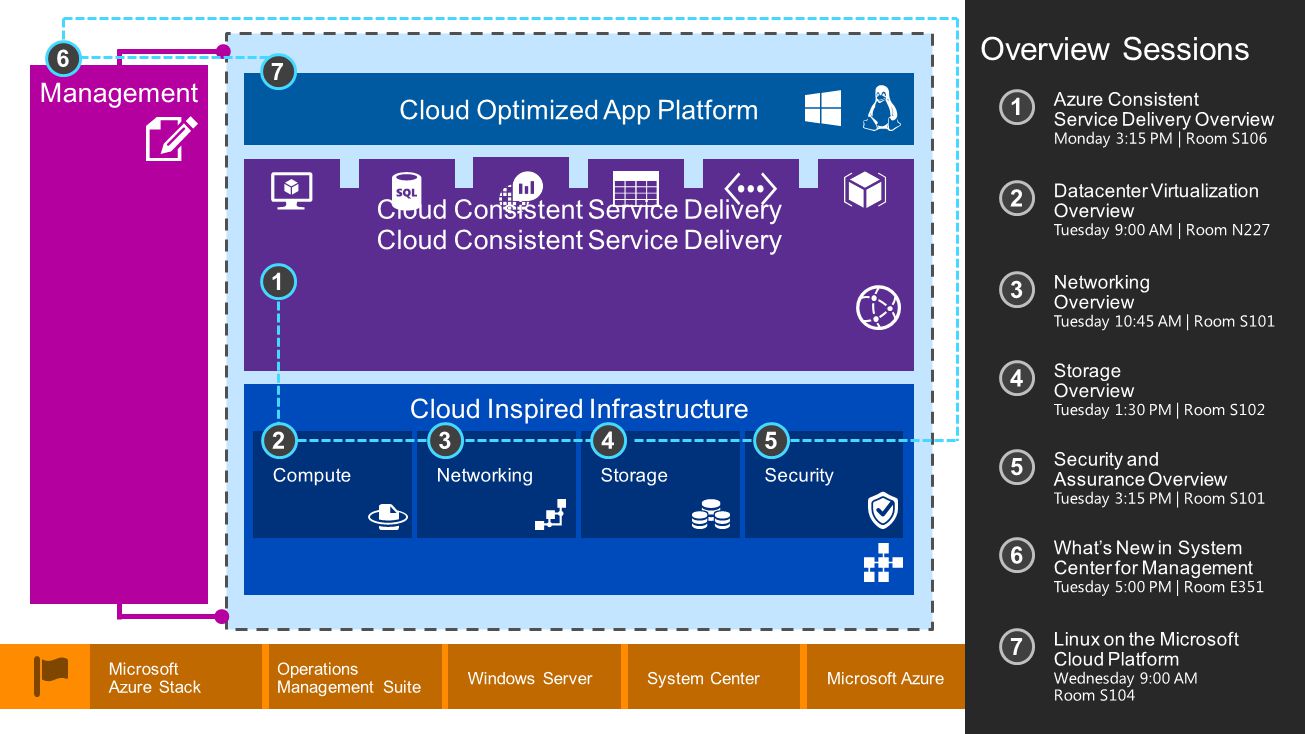Open the Operations Management Suite tab
Screen dimensions: 1305x734
(354, 677)
